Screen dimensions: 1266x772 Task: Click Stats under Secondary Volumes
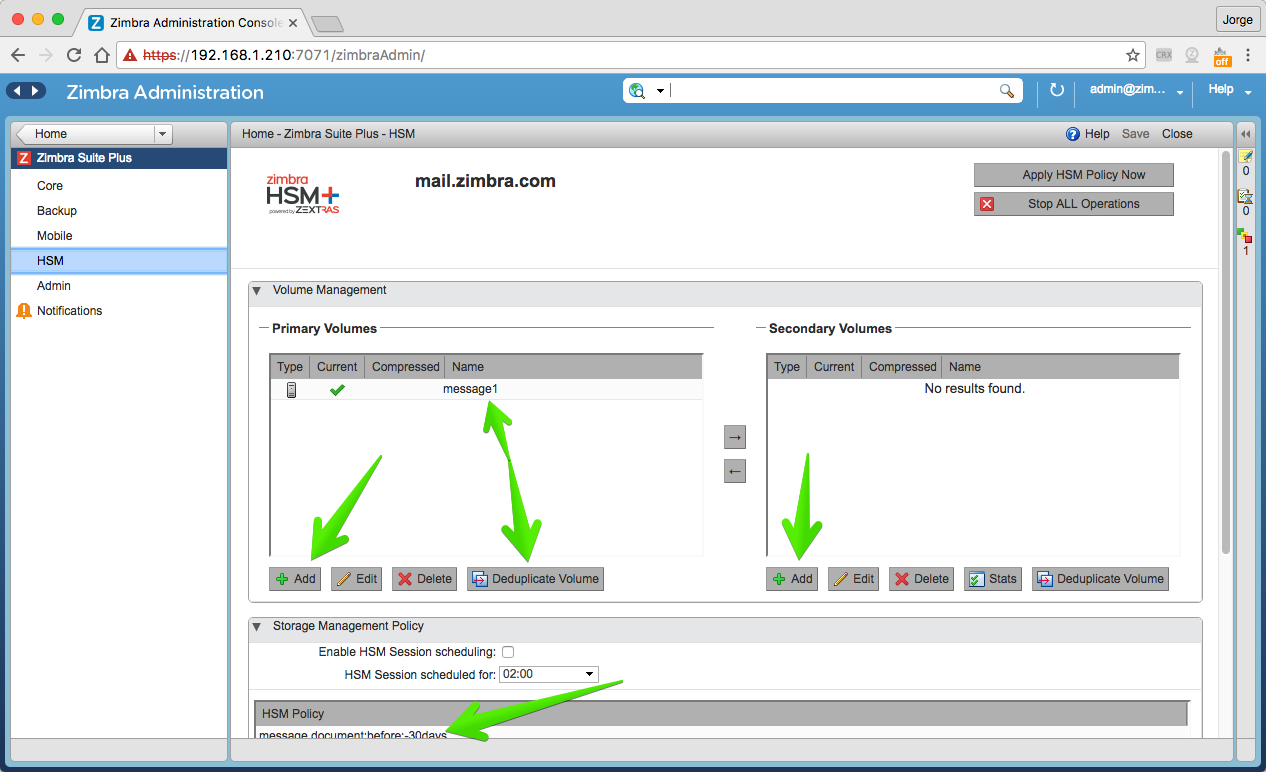tap(992, 579)
